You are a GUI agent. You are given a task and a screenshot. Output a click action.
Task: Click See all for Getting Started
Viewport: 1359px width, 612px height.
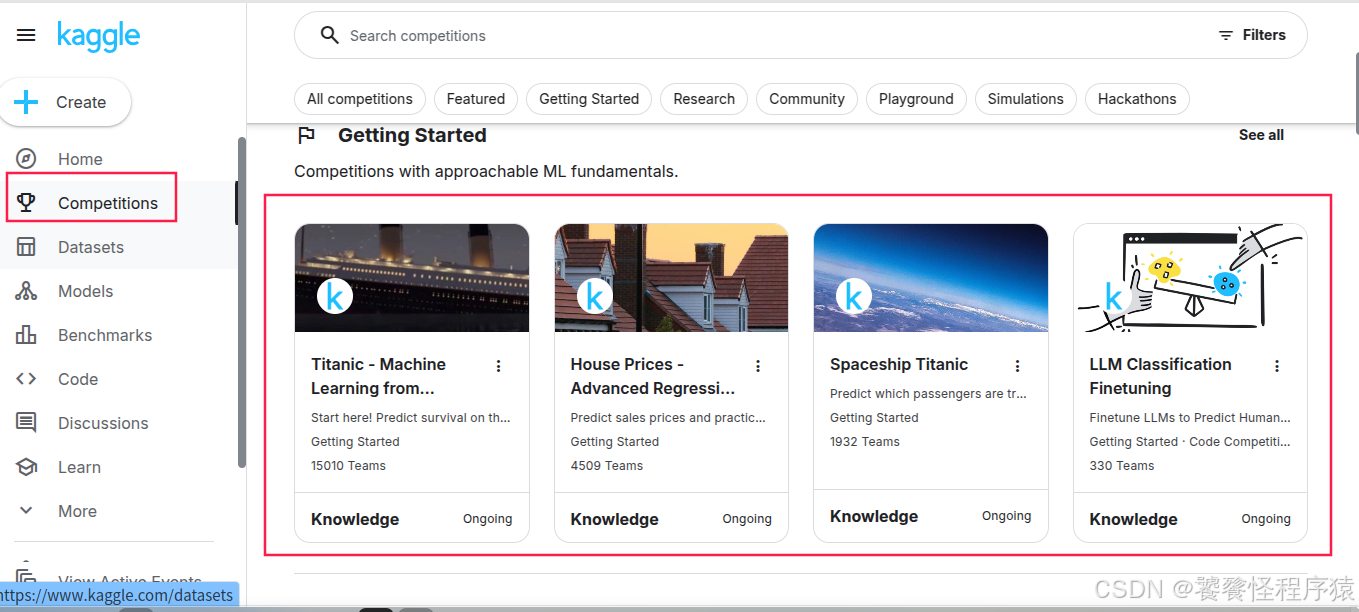[1261, 135]
